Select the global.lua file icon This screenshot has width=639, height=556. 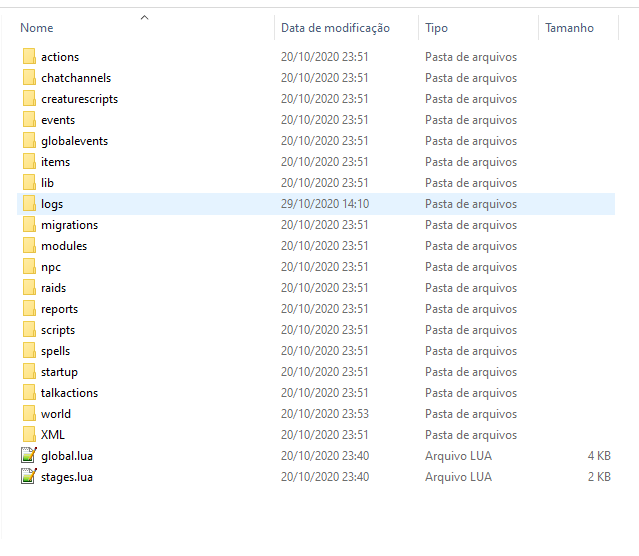[x=29, y=455]
